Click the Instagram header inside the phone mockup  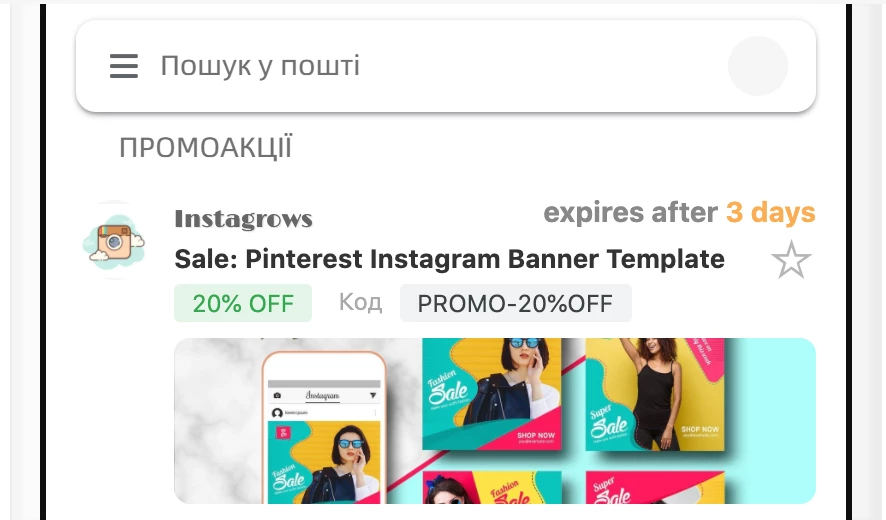click(x=323, y=396)
